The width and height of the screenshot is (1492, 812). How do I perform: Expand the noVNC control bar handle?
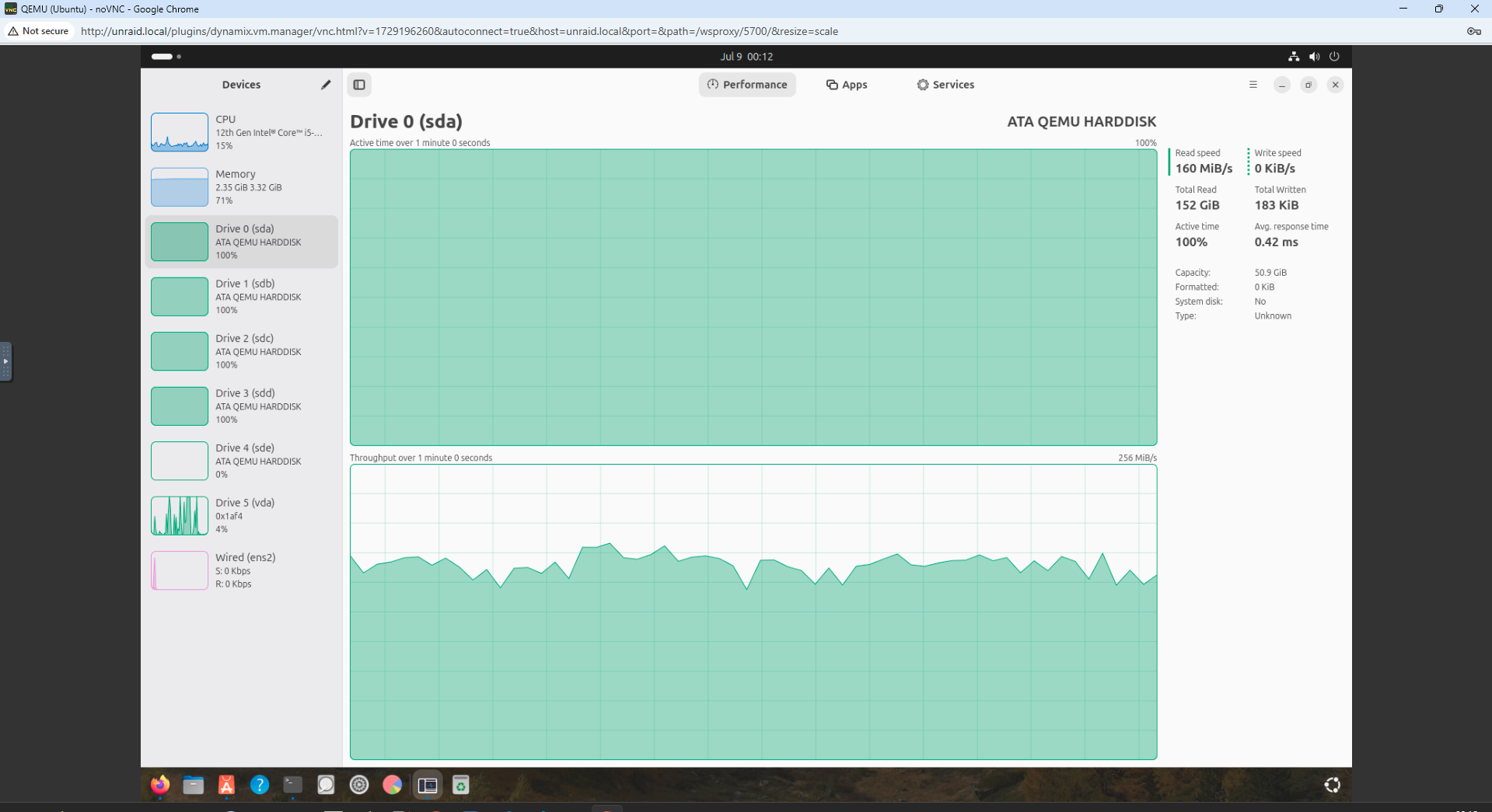tap(5, 361)
